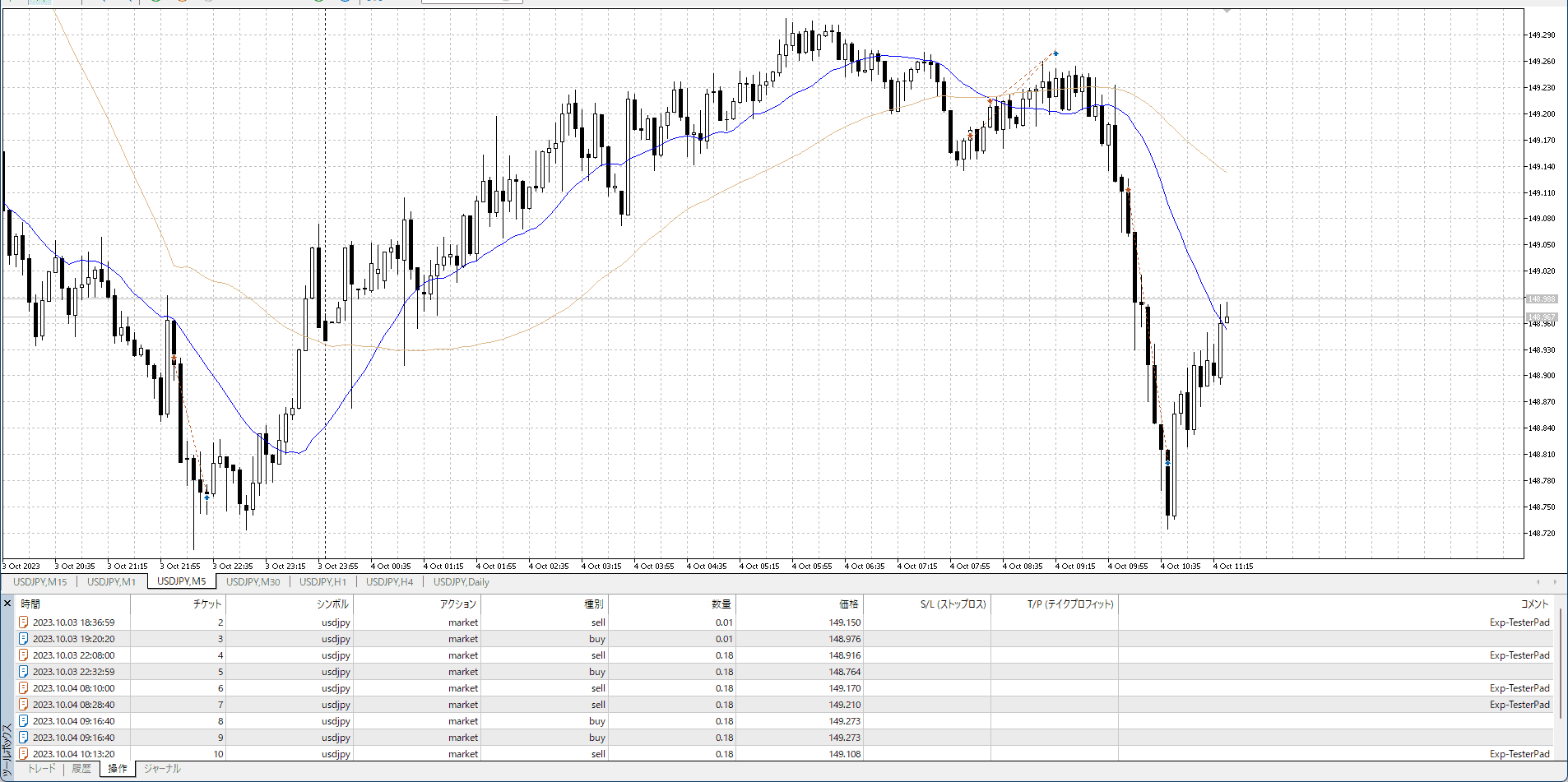Open the 履歴 tab in the toolbox
Screen dimensions: 1568x782
pyautogui.click(x=81, y=769)
